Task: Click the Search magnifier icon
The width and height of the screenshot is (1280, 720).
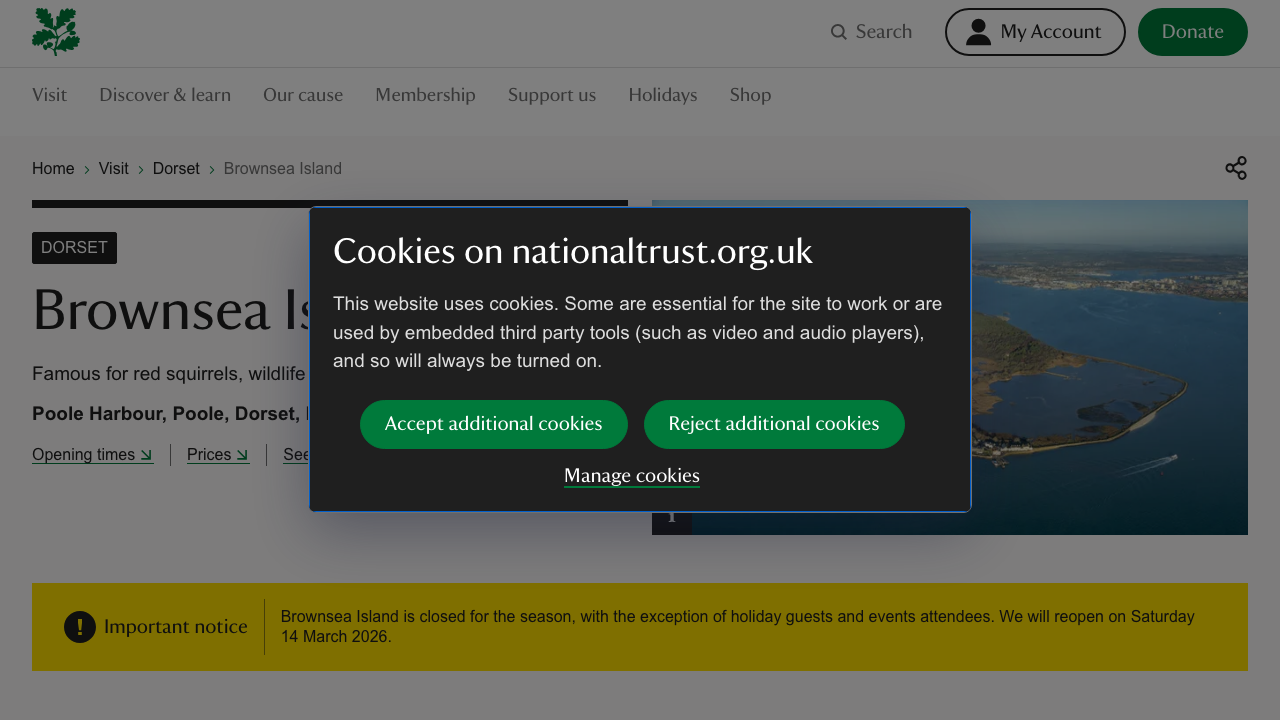Action: [839, 32]
